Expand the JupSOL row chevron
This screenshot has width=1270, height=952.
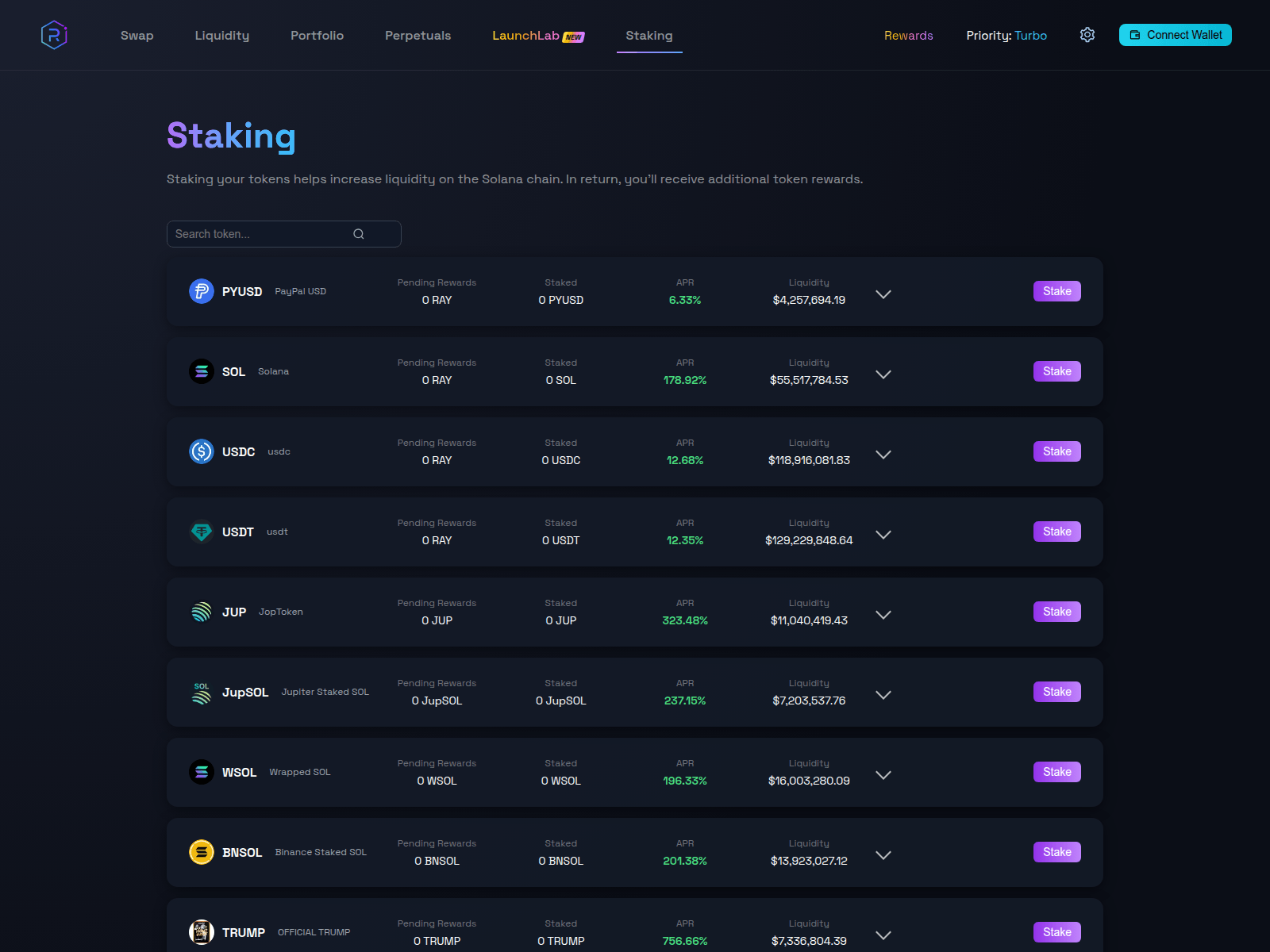883,695
